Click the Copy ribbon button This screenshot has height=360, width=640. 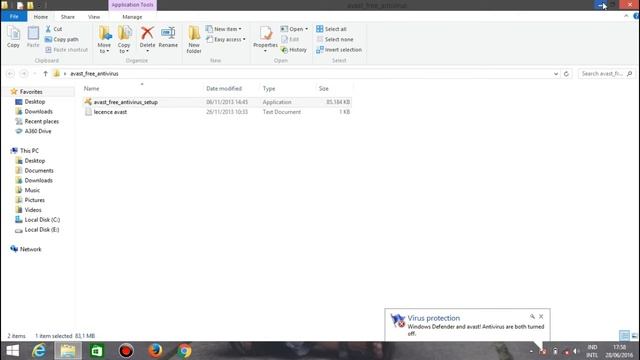[13, 37]
